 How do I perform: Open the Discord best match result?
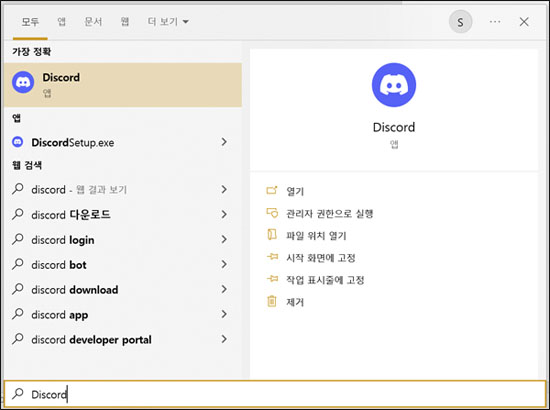tap(123, 85)
